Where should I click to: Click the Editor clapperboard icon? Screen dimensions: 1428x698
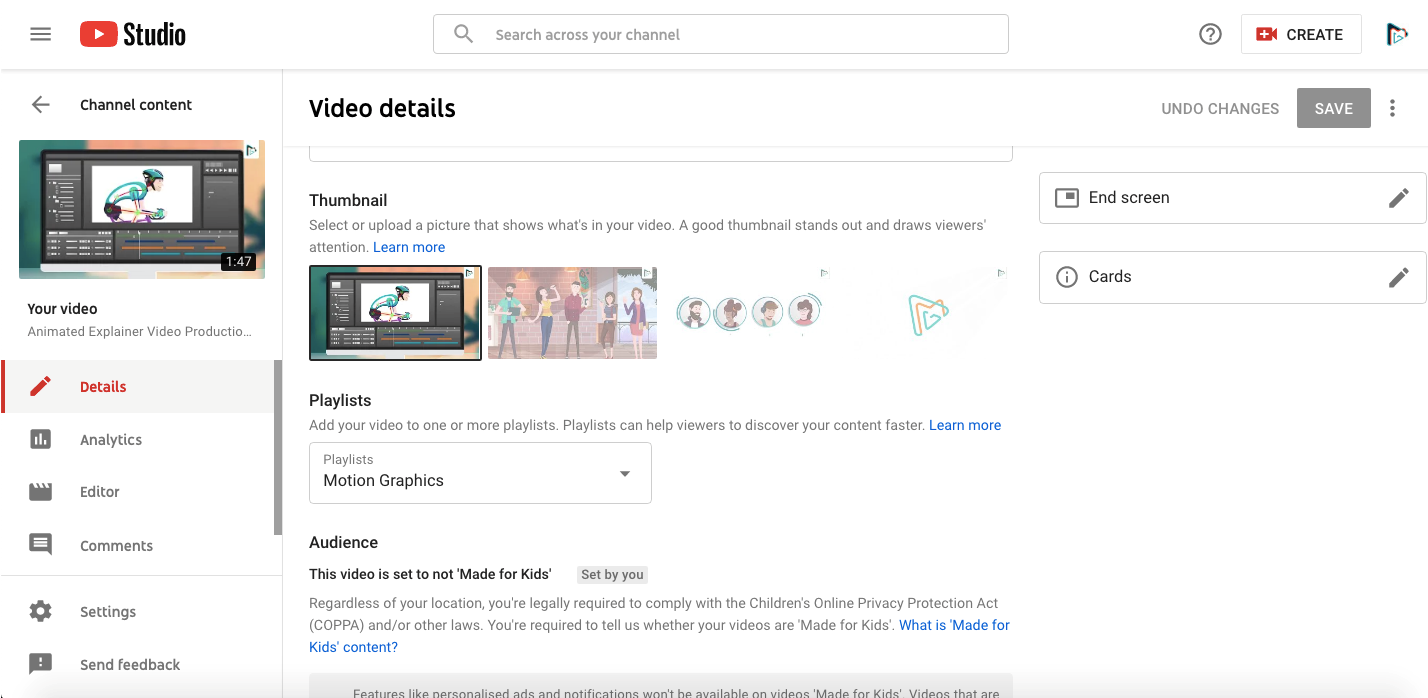pyautogui.click(x=40, y=491)
